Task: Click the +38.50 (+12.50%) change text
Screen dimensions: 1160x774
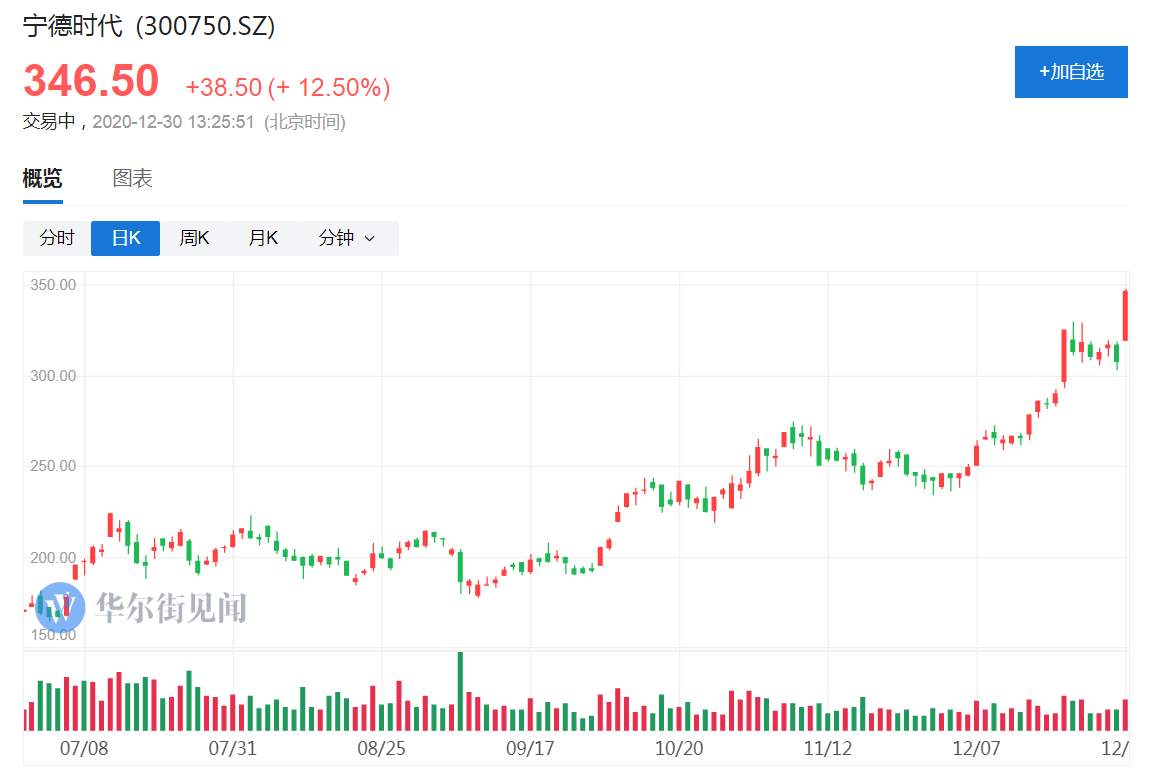Action: pyautogui.click(x=288, y=87)
